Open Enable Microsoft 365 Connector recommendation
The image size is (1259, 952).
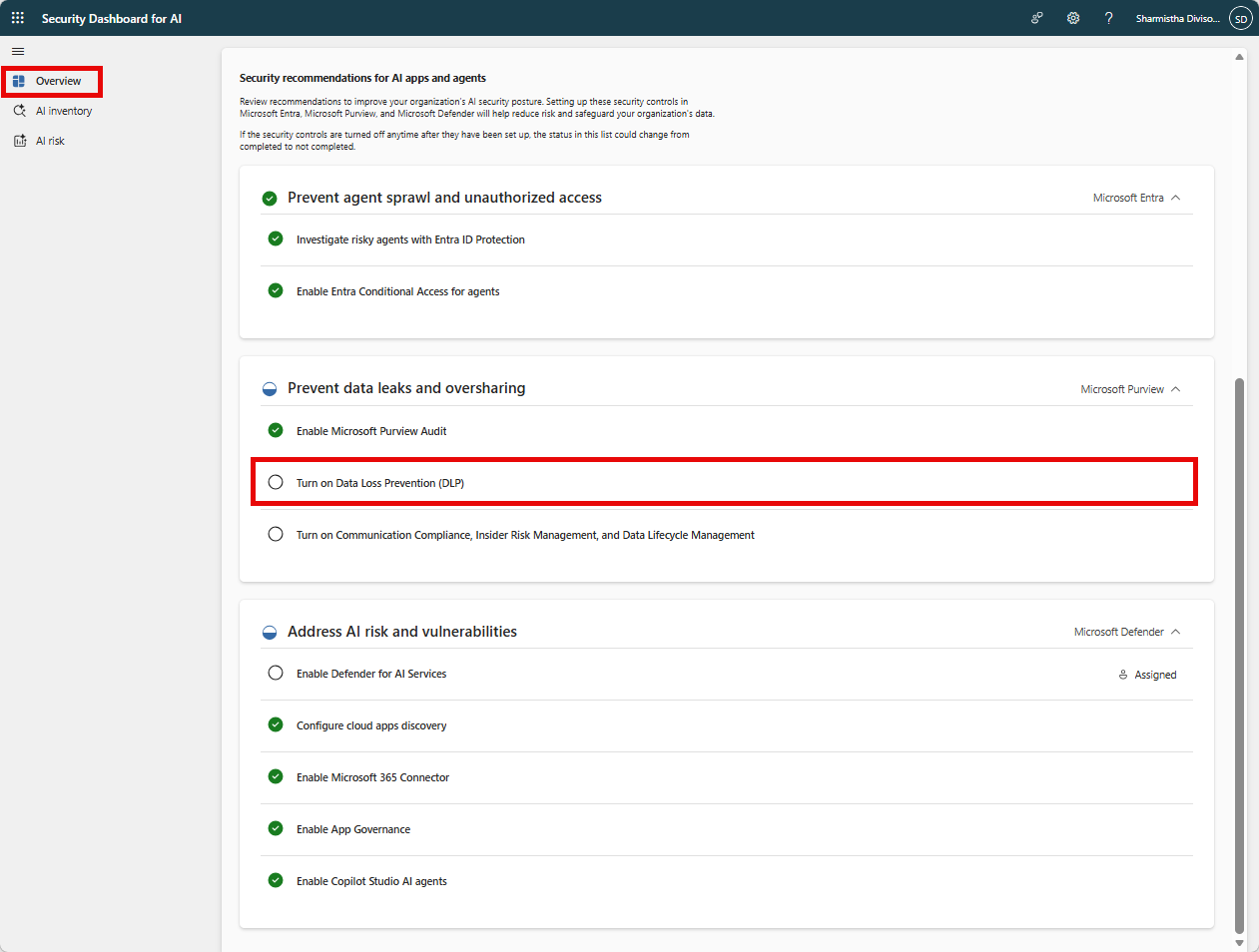[x=372, y=777]
